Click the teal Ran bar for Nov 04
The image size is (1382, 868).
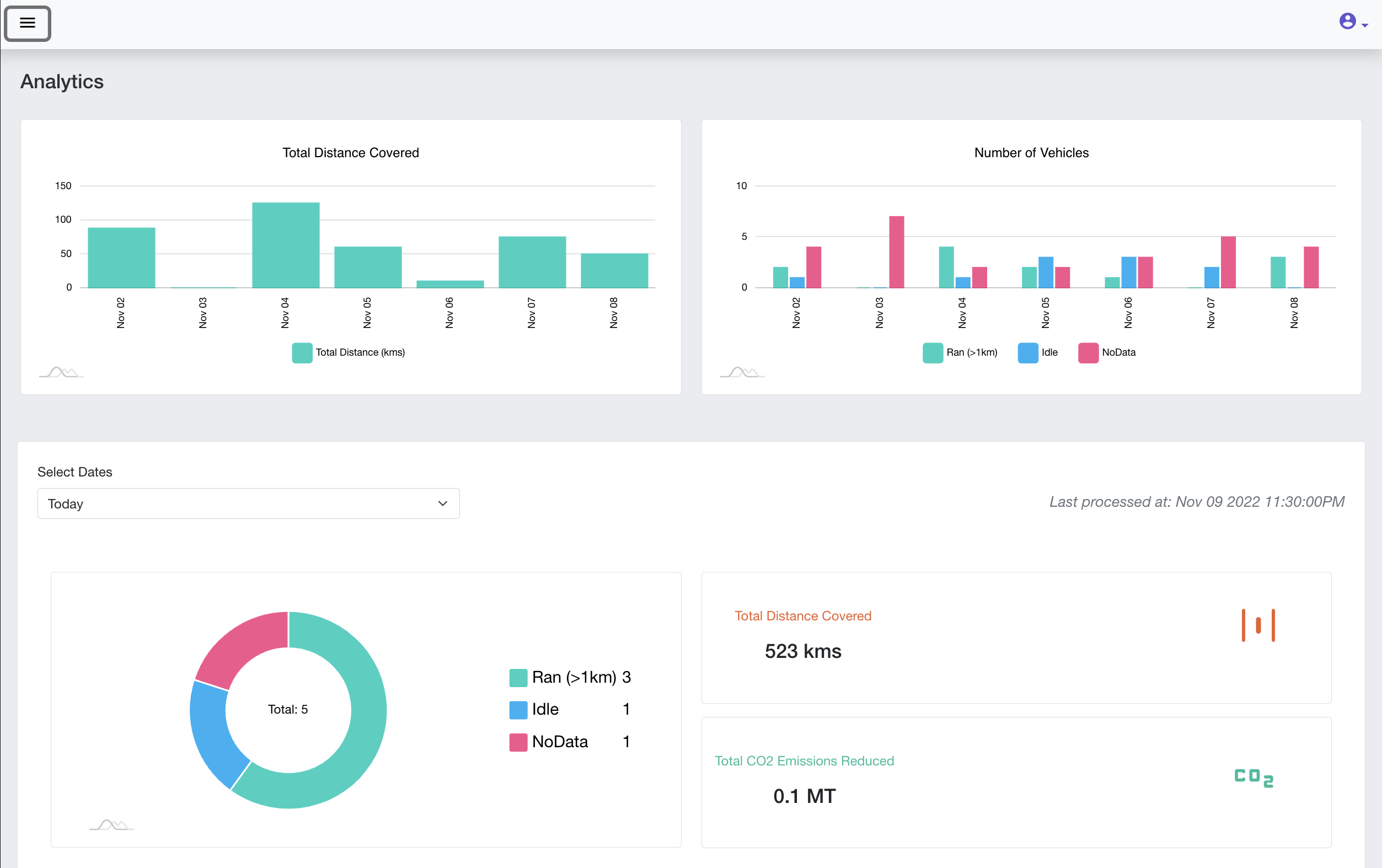946,267
